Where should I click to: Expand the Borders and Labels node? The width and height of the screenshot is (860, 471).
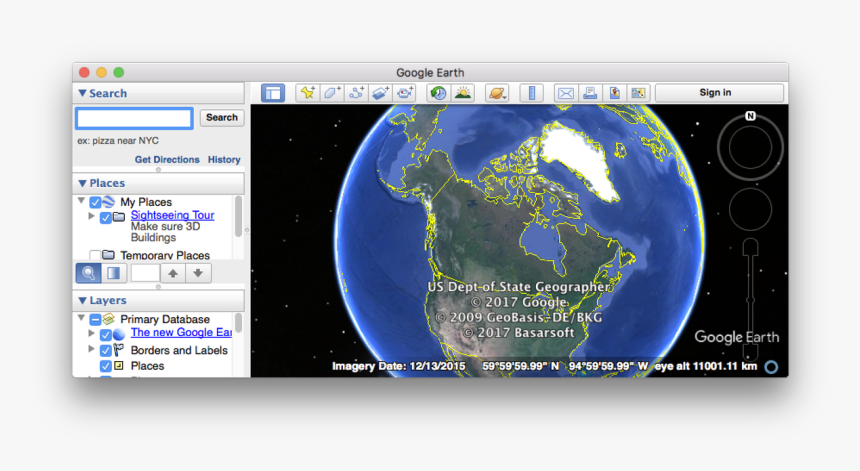[x=92, y=349]
